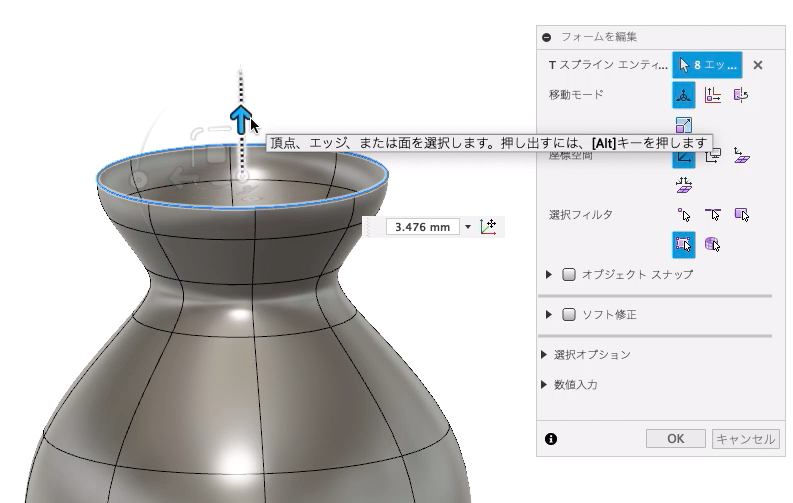The width and height of the screenshot is (793, 503).
Task: Cancel the Edit Form dialog
Action: coord(746,438)
